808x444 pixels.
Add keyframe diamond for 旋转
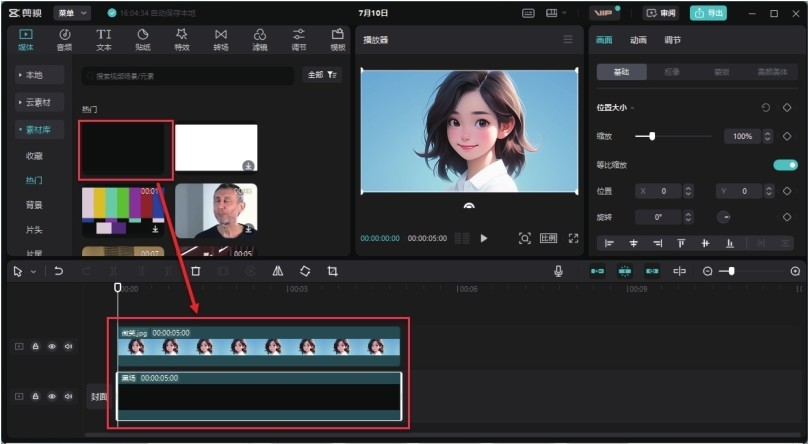click(x=787, y=217)
